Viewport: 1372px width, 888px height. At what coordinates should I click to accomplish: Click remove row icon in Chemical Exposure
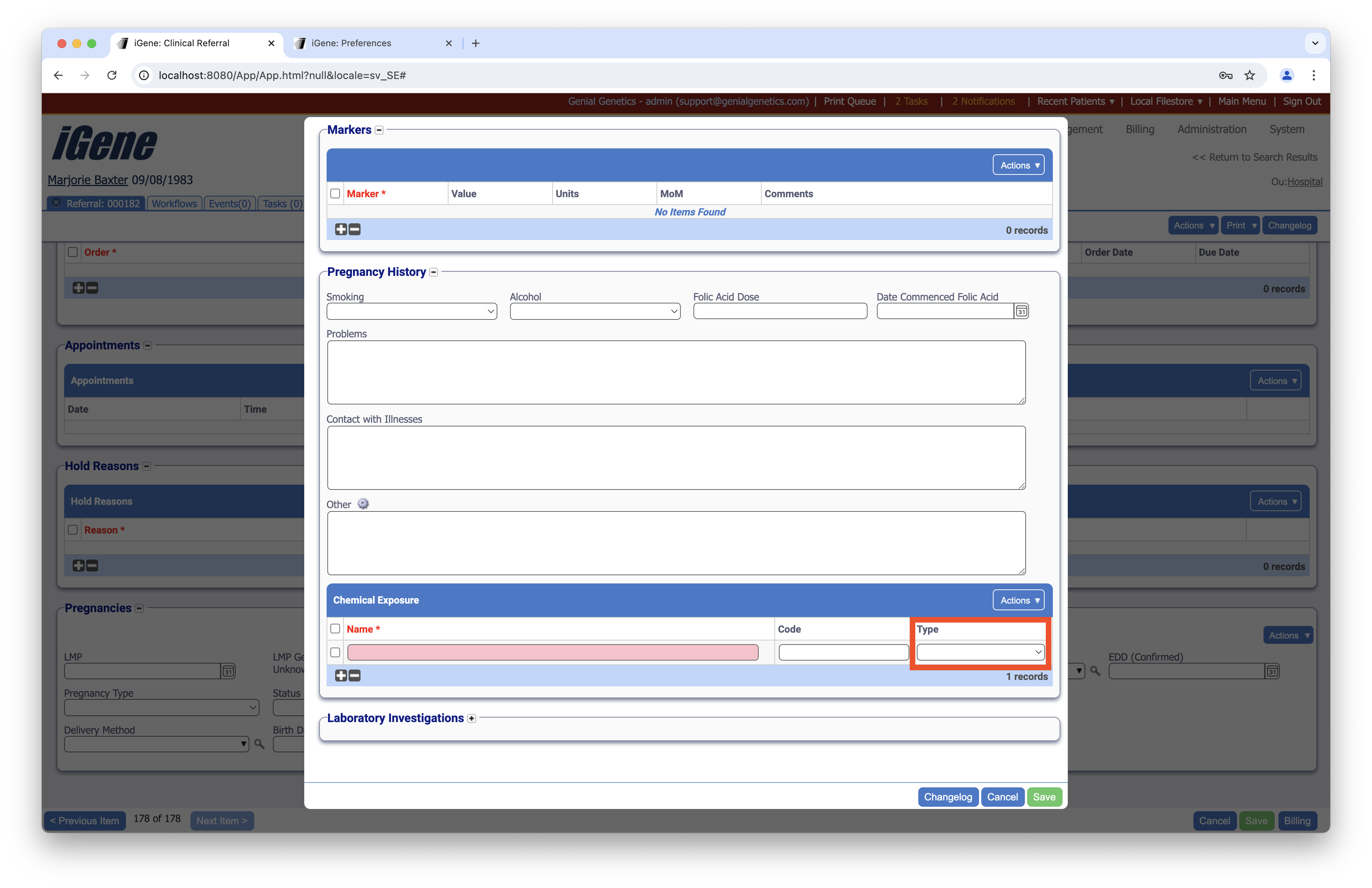[x=355, y=676]
